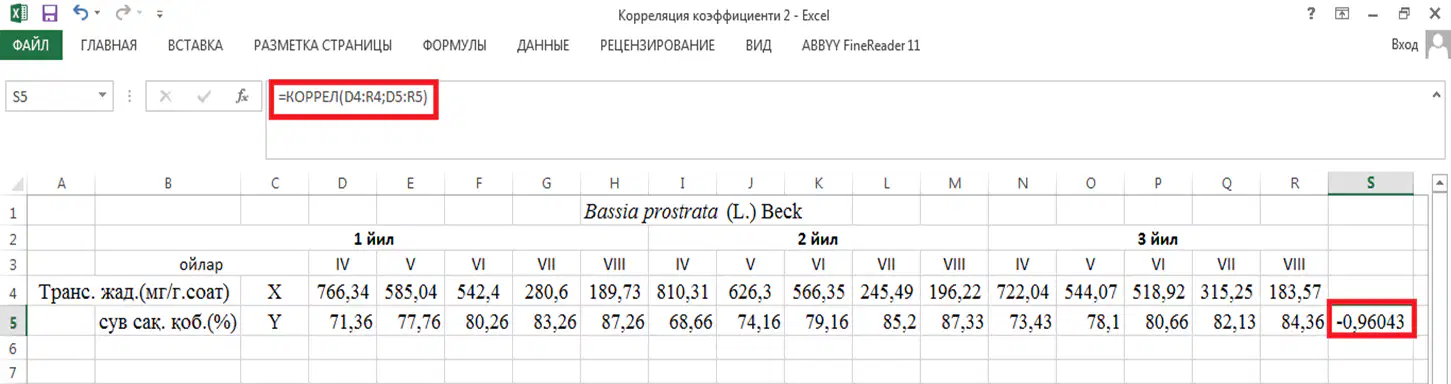Image resolution: width=1451 pixels, height=384 pixels.
Task: Click the Insert Function fx icon
Action: click(x=241, y=97)
